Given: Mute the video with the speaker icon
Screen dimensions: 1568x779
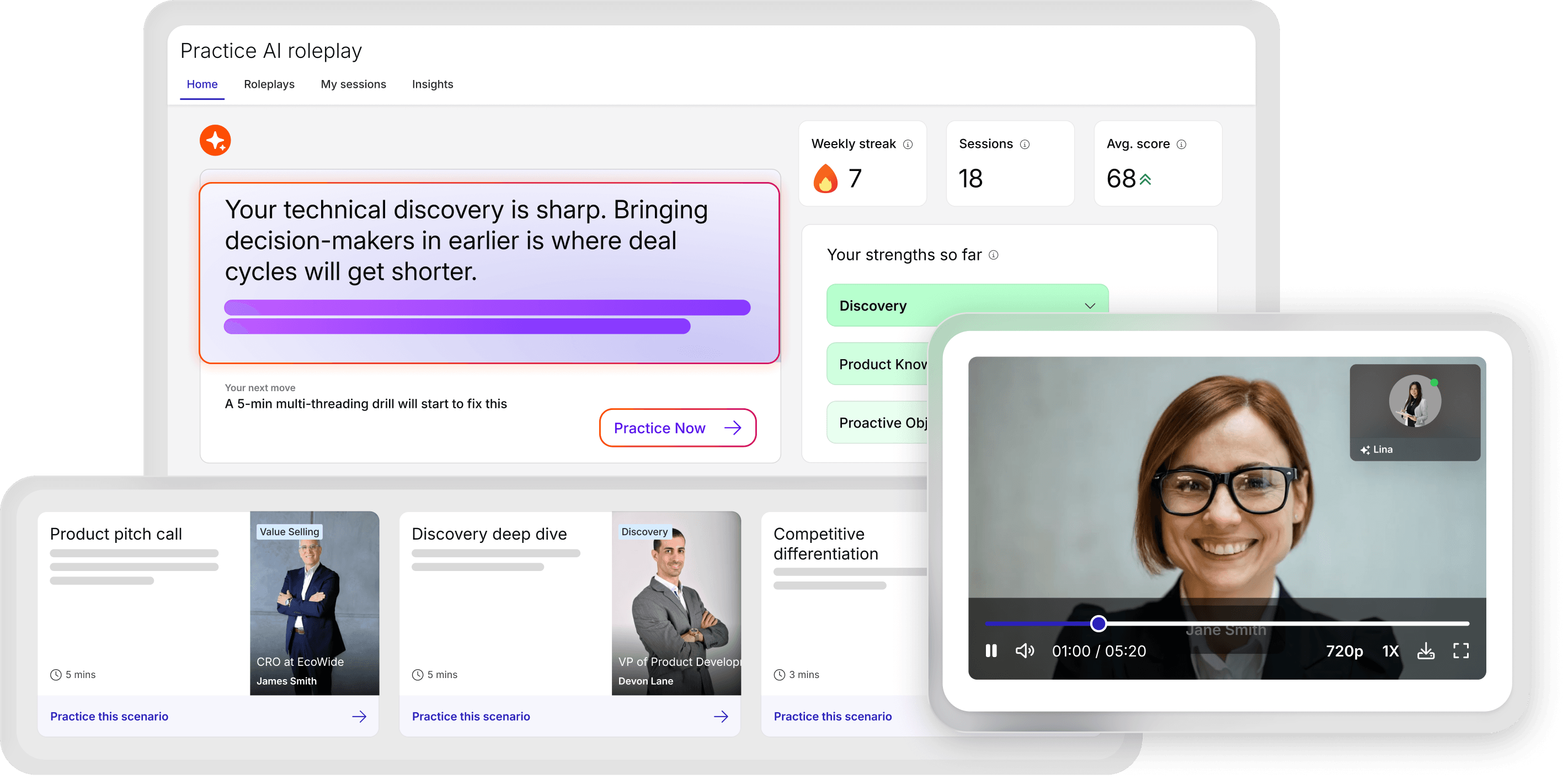Looking at the screenshot, I should coord(1025,650).
